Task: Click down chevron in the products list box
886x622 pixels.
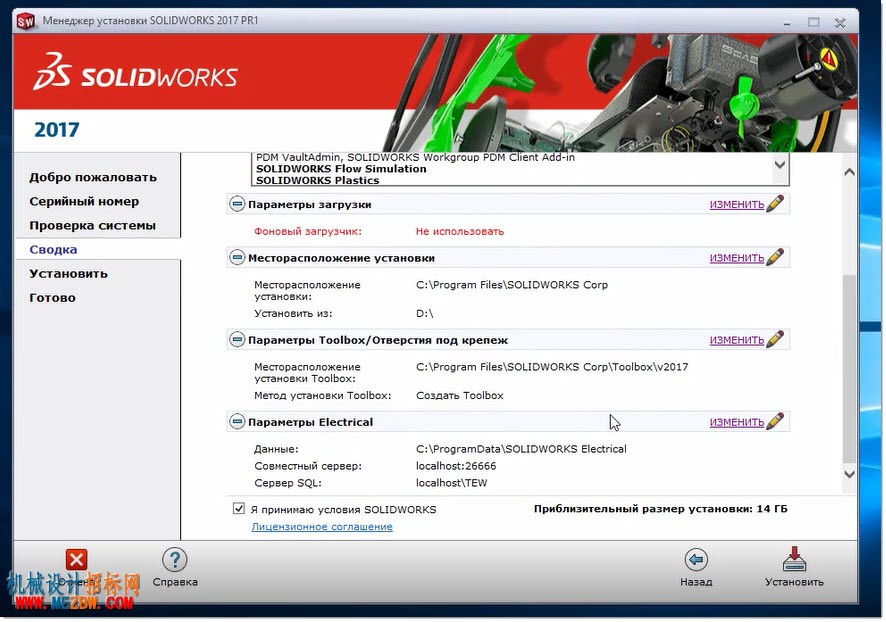Action: (781, 166)
